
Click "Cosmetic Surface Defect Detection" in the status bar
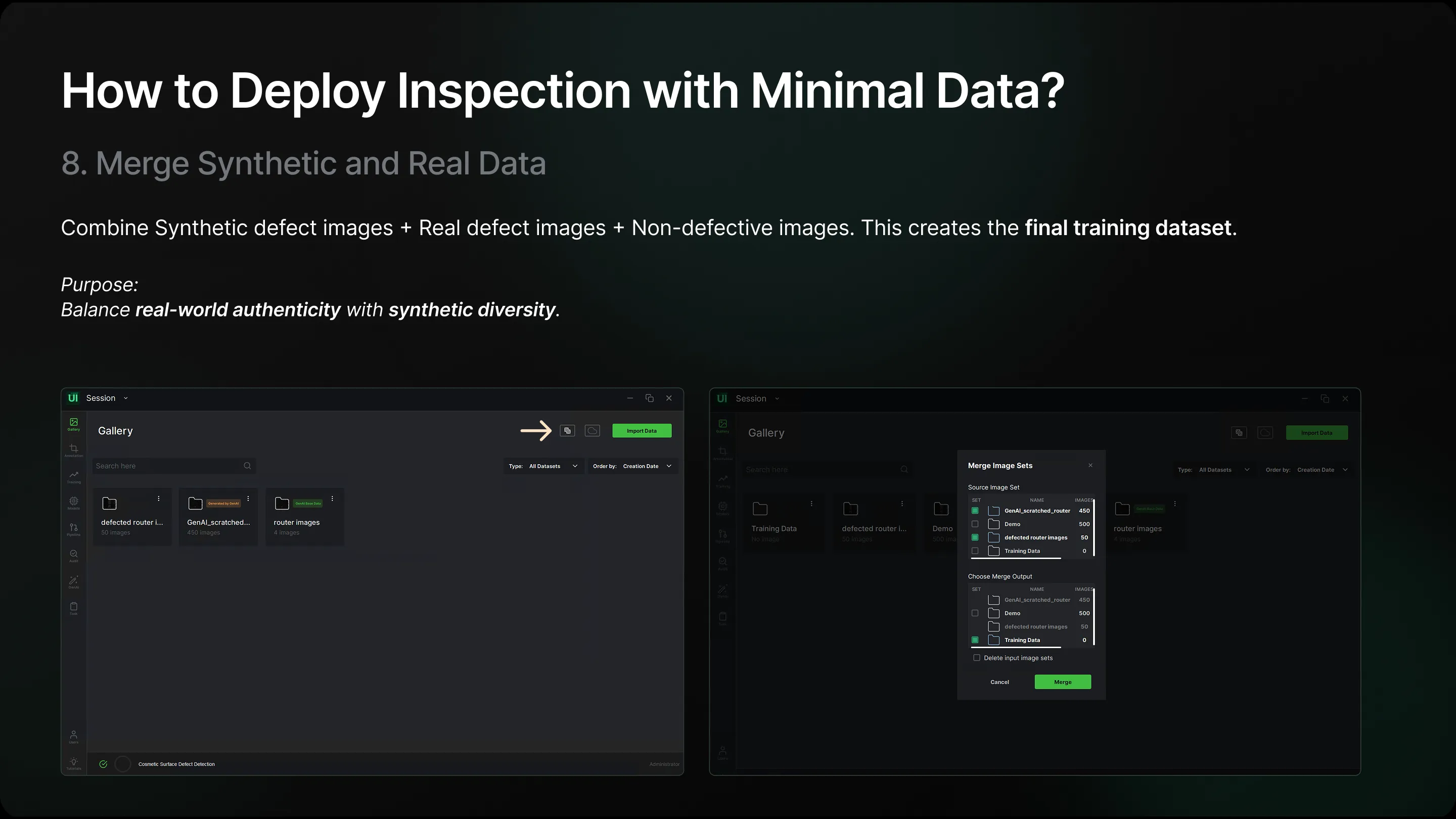click(x=176, y=764)
